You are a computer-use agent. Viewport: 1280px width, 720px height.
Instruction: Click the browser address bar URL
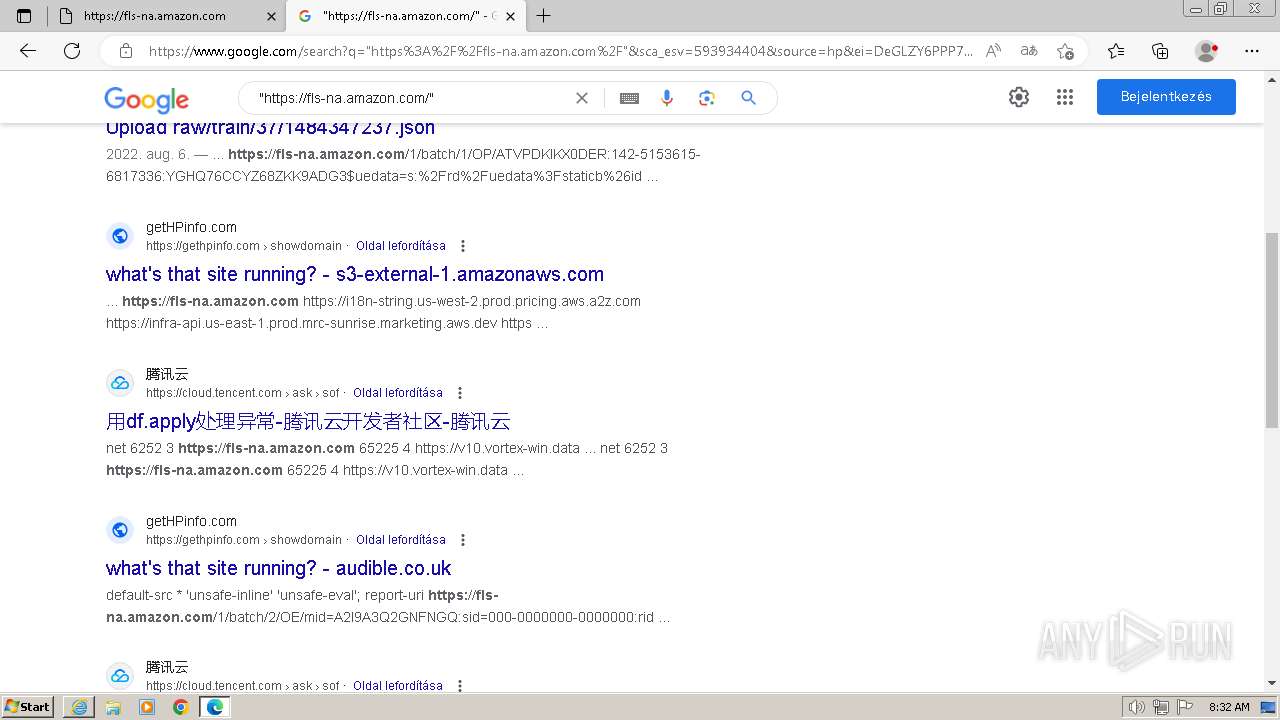[x=560, y=51]
